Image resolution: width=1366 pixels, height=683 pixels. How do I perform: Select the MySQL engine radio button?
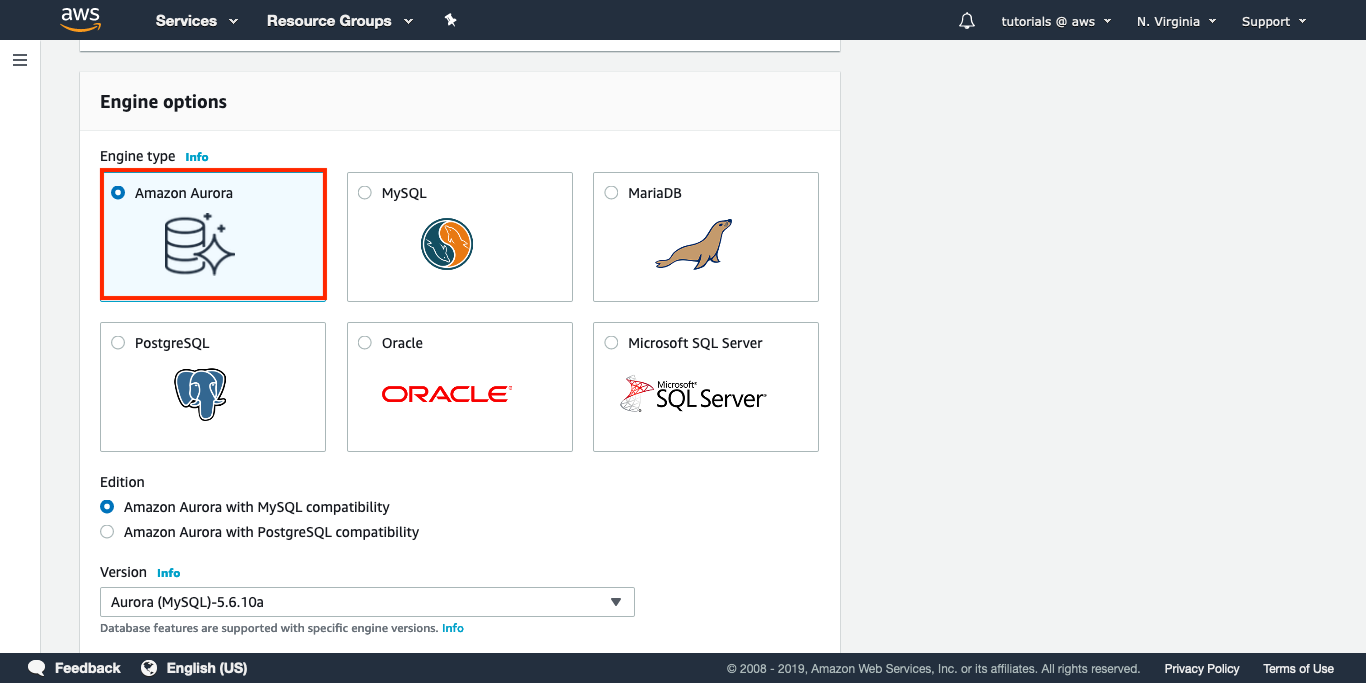(x=365, y=193)
